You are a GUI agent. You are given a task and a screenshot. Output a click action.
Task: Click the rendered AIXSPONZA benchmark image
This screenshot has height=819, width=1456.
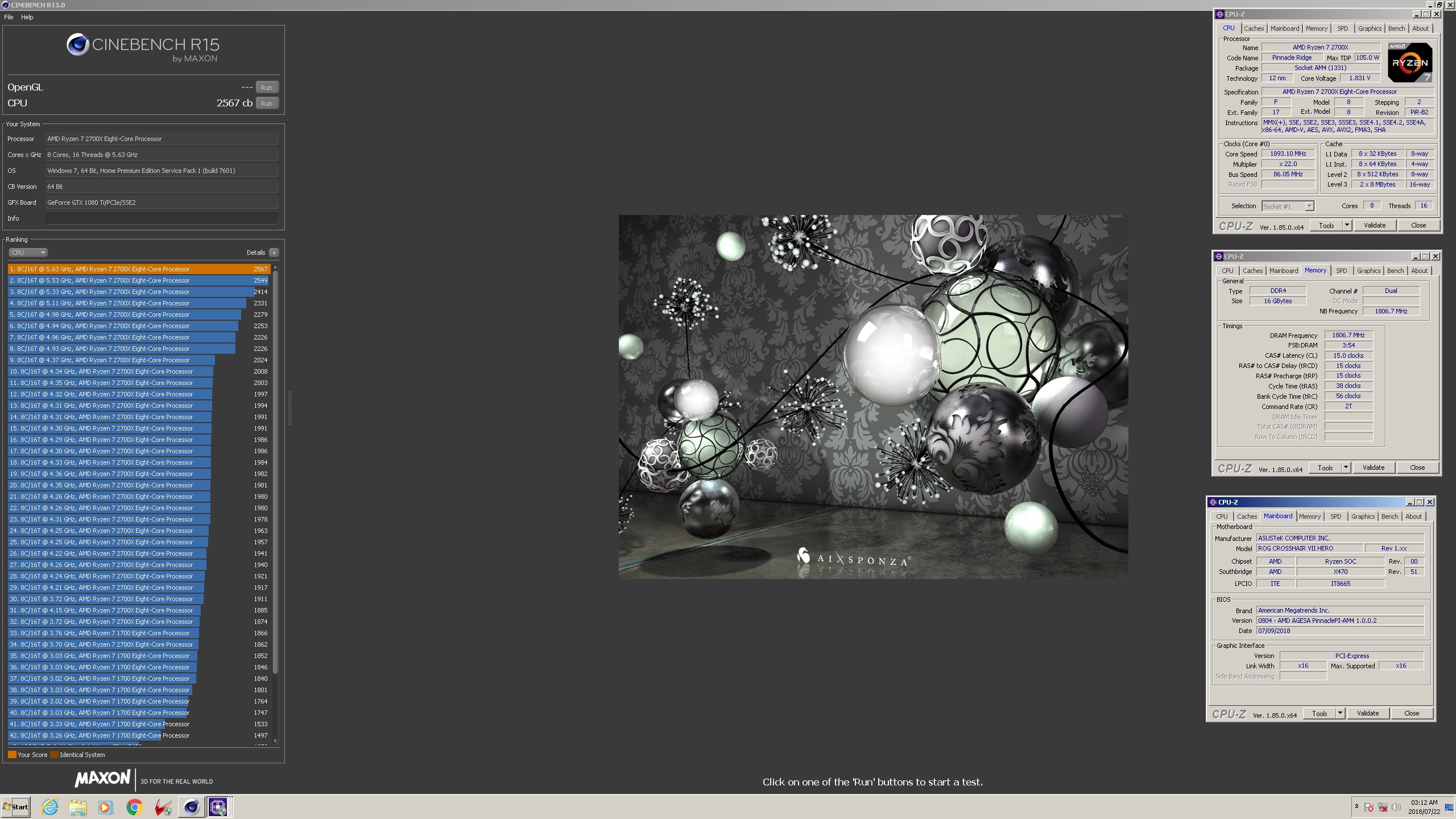pyautogui.click(x=873, y=396)
